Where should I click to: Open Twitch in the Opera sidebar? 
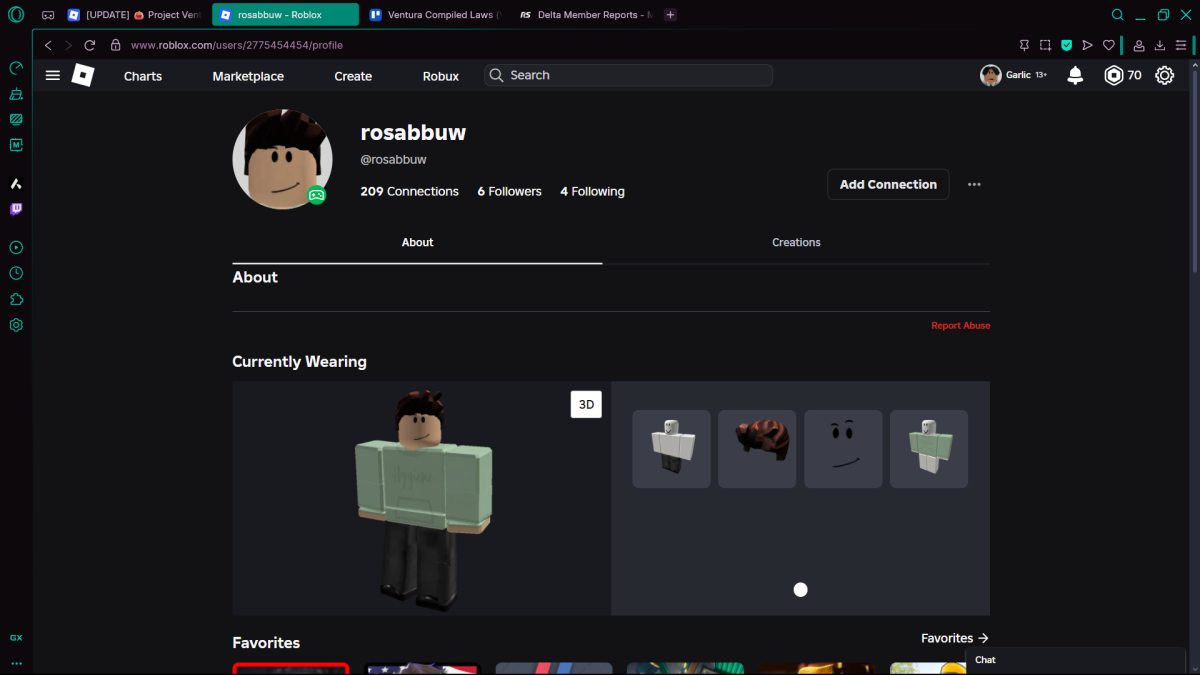[16, 210]
